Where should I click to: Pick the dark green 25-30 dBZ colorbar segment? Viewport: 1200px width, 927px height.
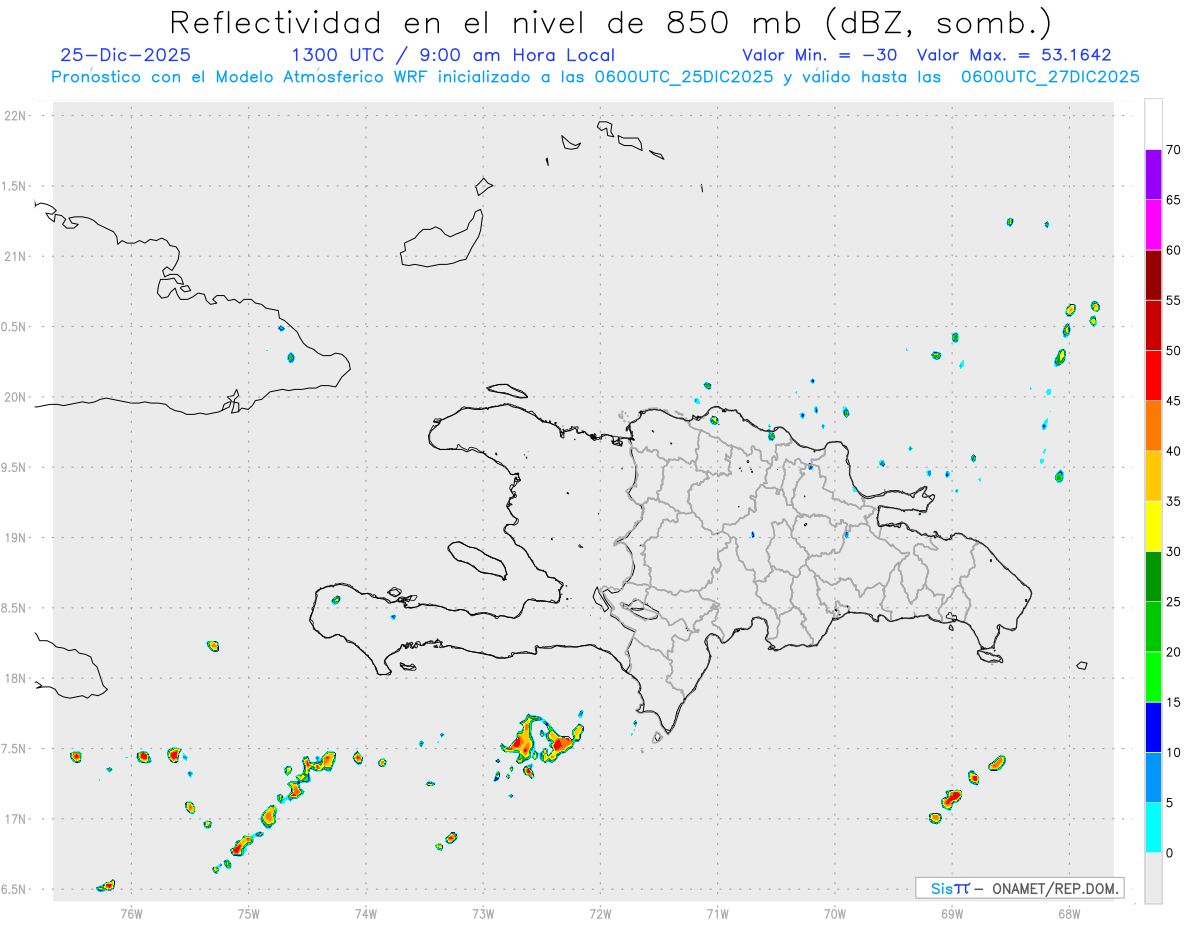[1153, 577]
